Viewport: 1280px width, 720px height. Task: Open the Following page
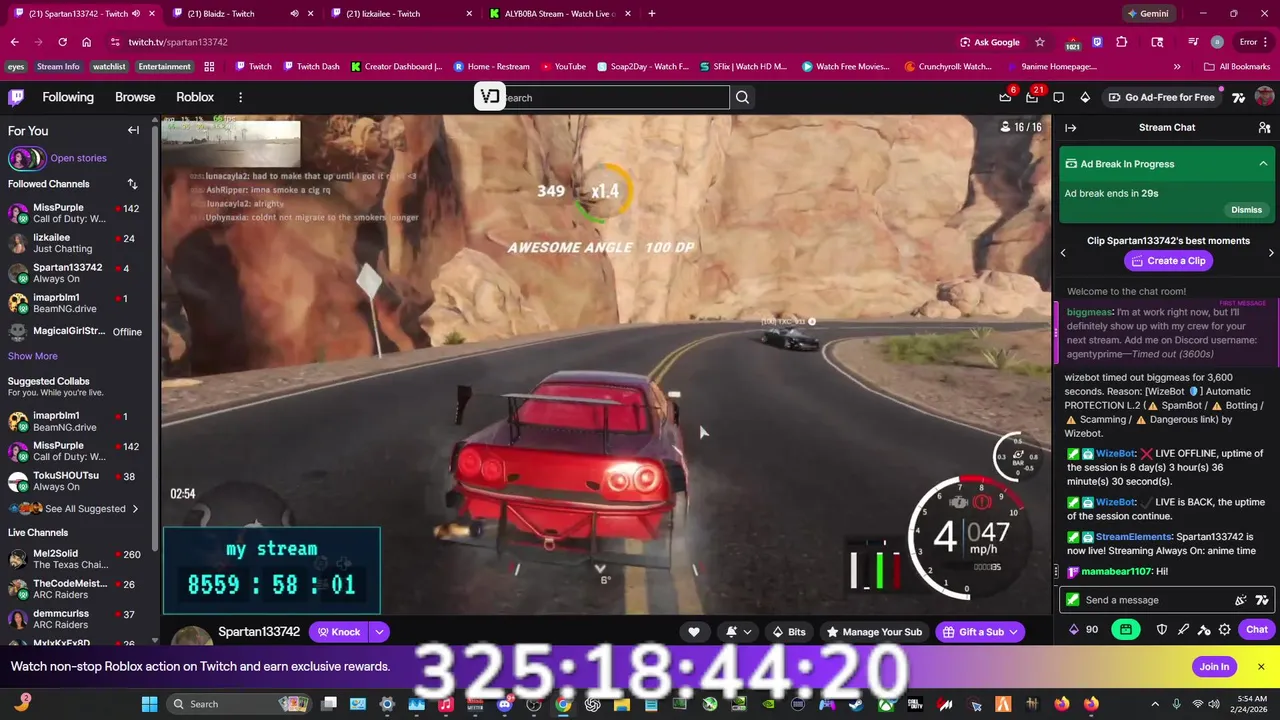coord(68,97)
